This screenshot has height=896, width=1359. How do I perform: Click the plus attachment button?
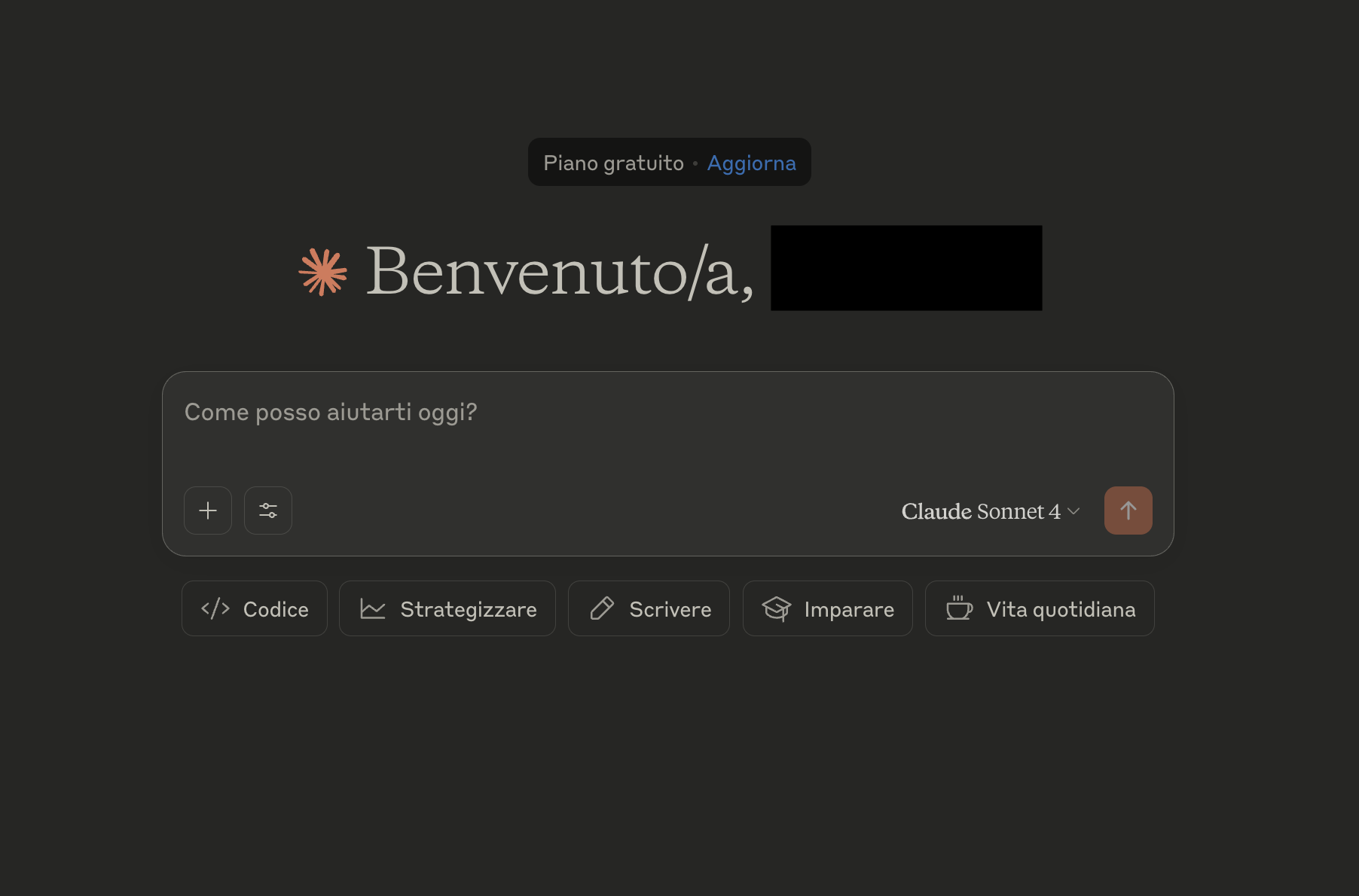coord(208,510)
